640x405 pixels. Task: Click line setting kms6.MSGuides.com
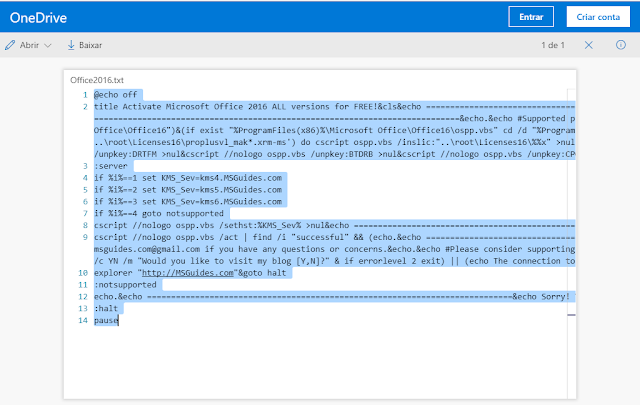188,201
